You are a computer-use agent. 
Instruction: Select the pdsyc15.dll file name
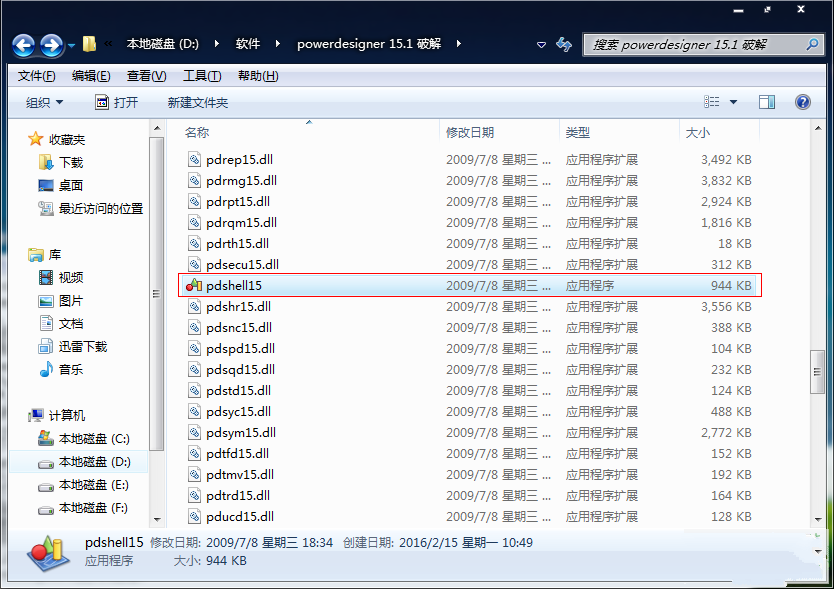pyautogui.click(x=238, y=411)
